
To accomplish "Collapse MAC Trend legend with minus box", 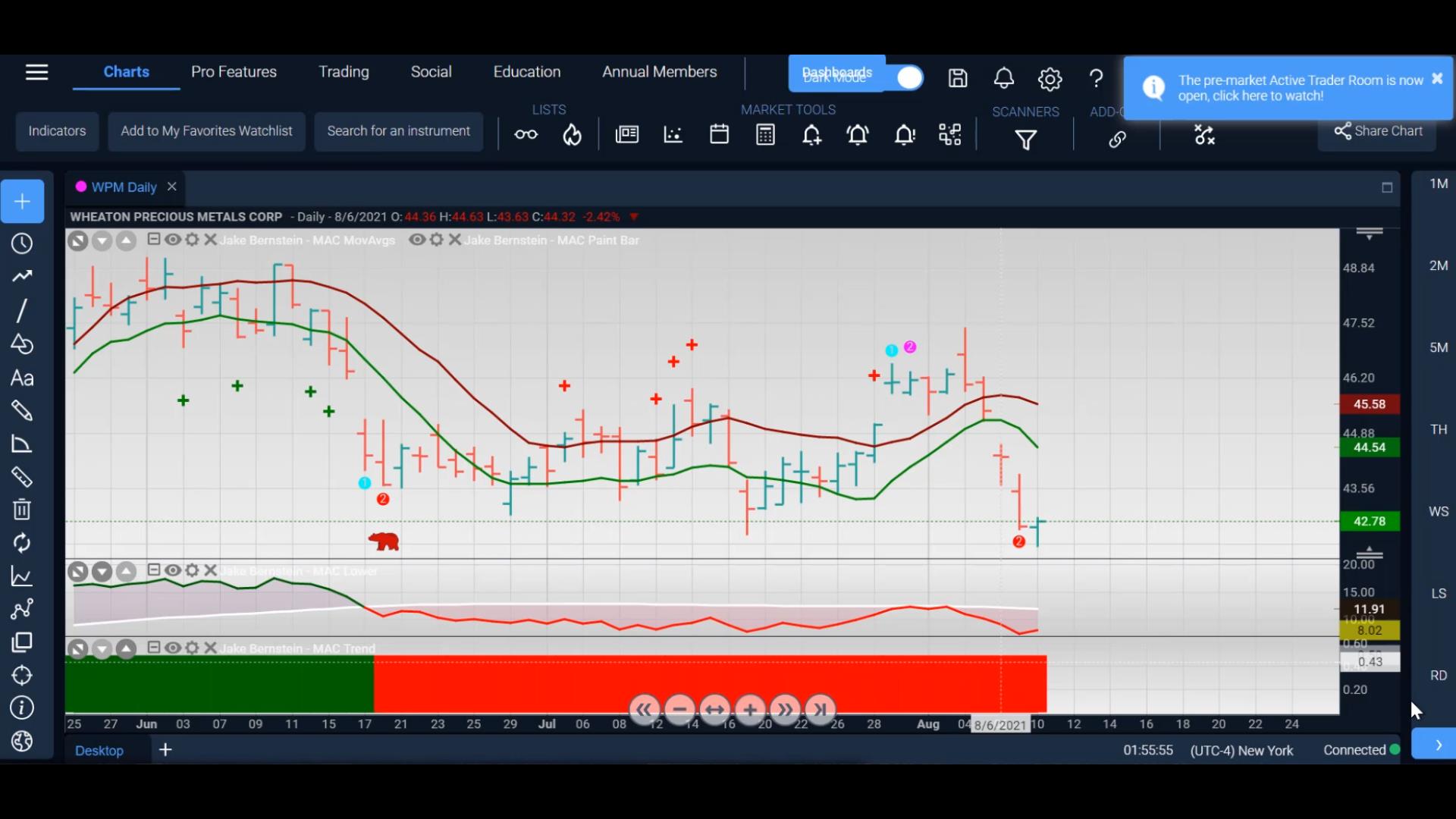I will [153, 647].
